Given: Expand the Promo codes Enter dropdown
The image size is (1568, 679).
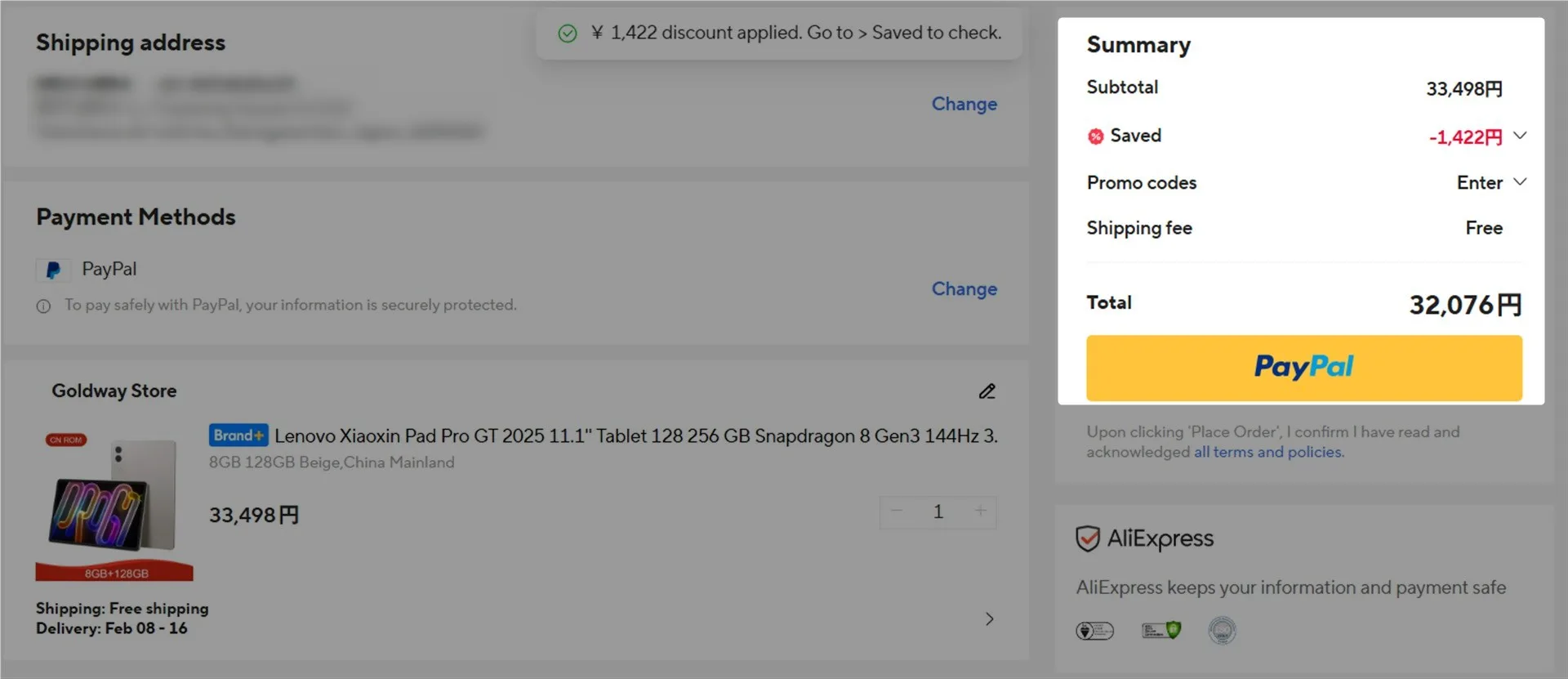Looking at the screenshot, I should tap(1519, 182).
